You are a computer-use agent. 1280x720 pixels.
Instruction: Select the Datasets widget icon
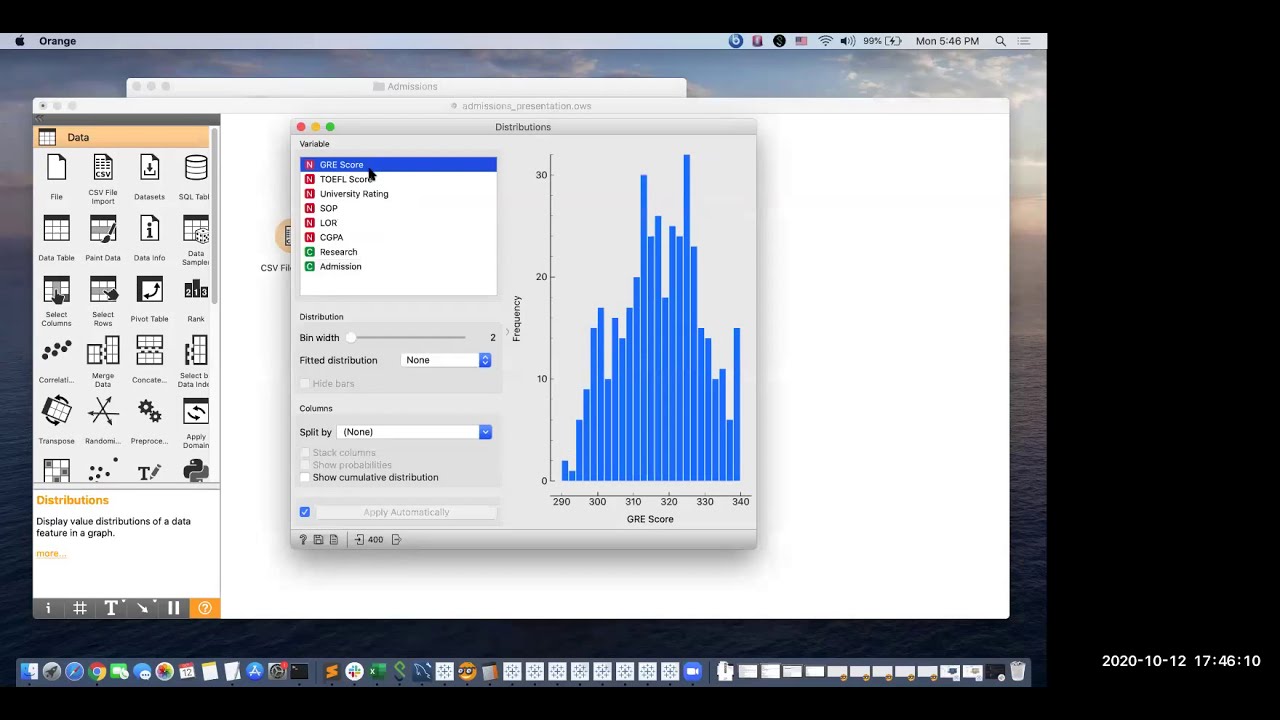click(149, 168)
